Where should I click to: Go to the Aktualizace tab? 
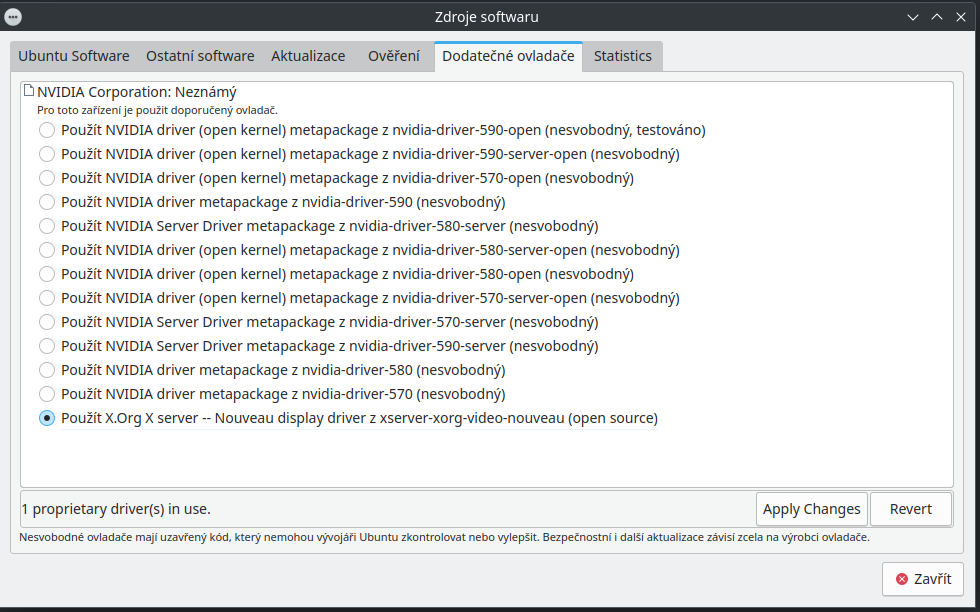308,56
